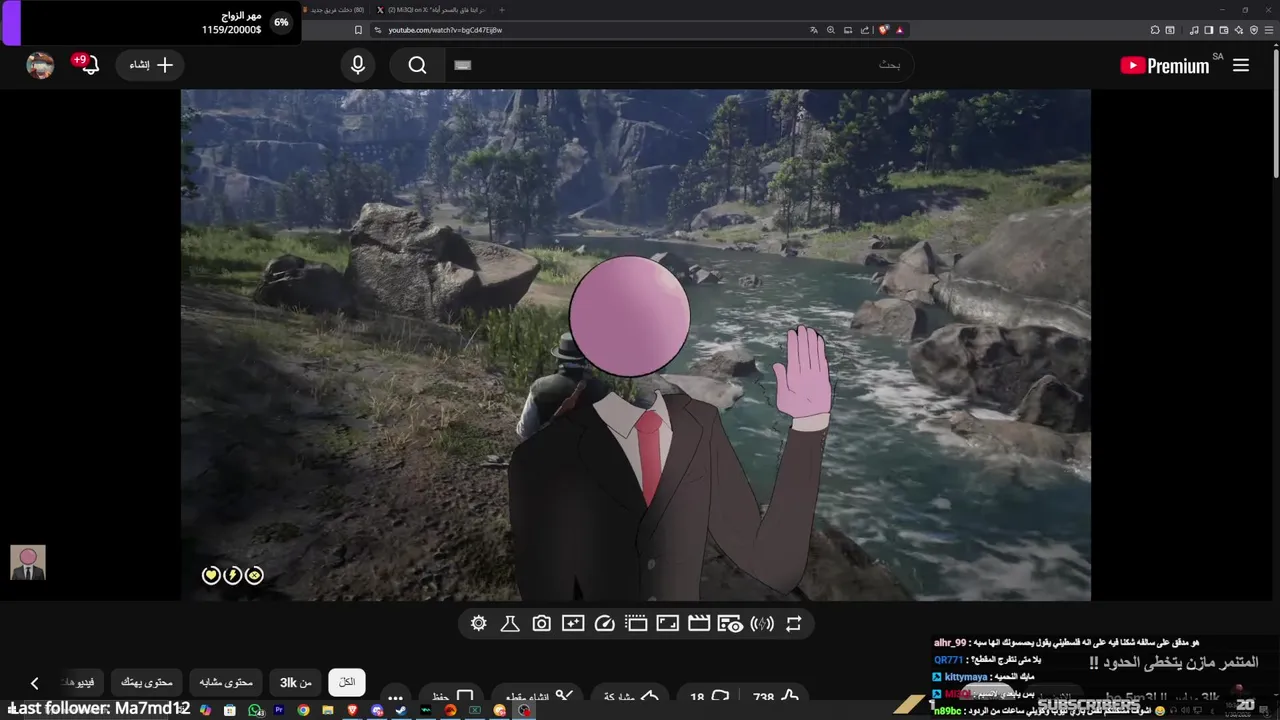1280x720 pixels.
Task: Toggle the browser sidebar panel icon
Action: point(1209,30)
